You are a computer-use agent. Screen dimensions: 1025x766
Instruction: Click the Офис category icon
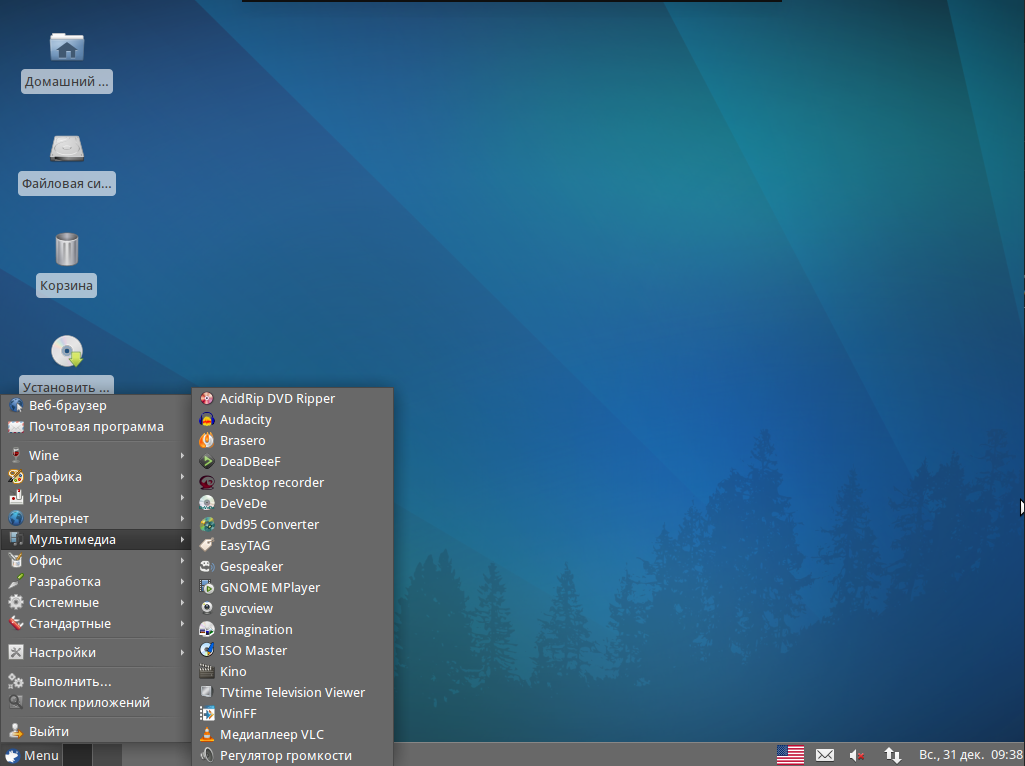click(x=16, y=560)
